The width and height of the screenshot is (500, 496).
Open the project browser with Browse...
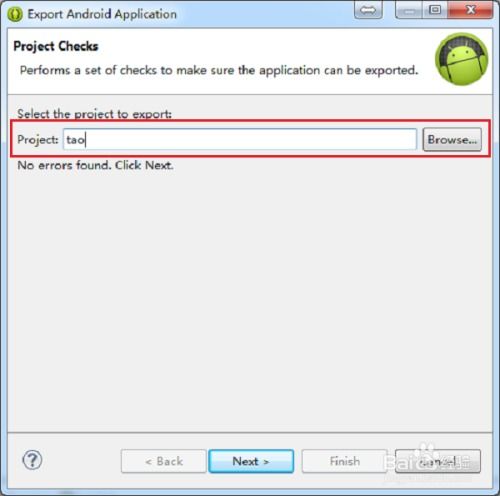[x=452, y=139]
